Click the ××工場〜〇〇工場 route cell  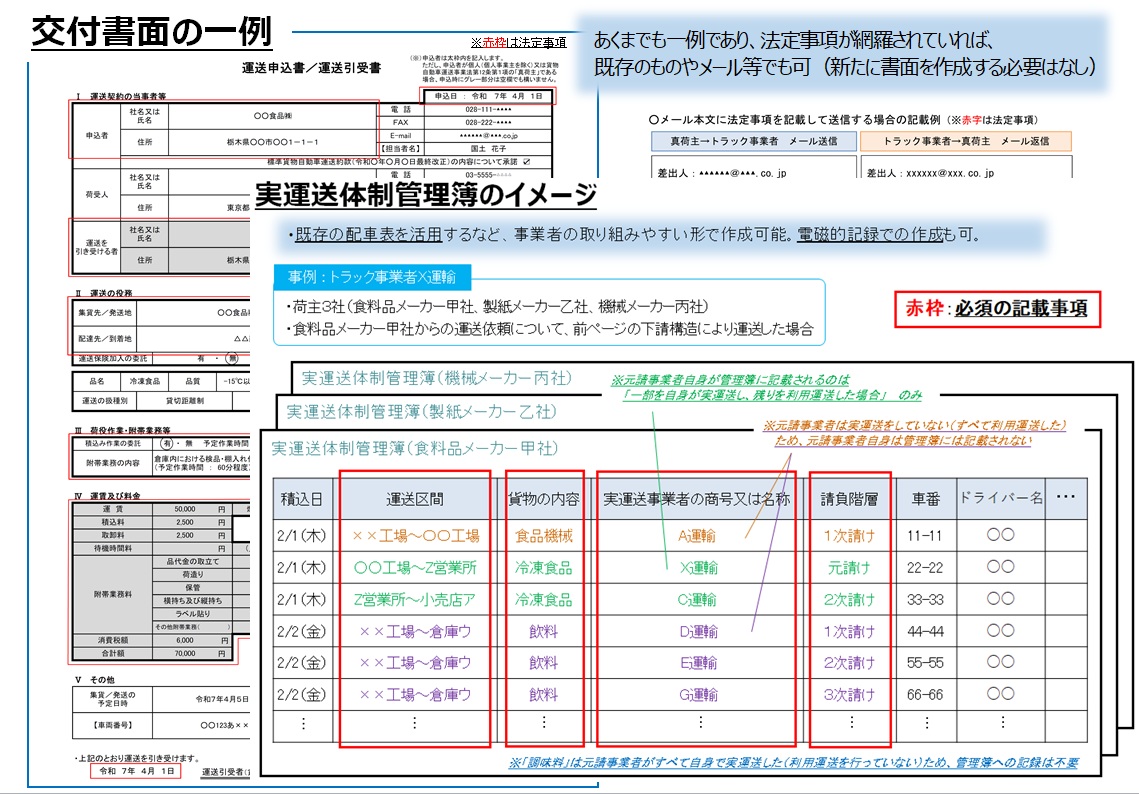tap(415, 536)
